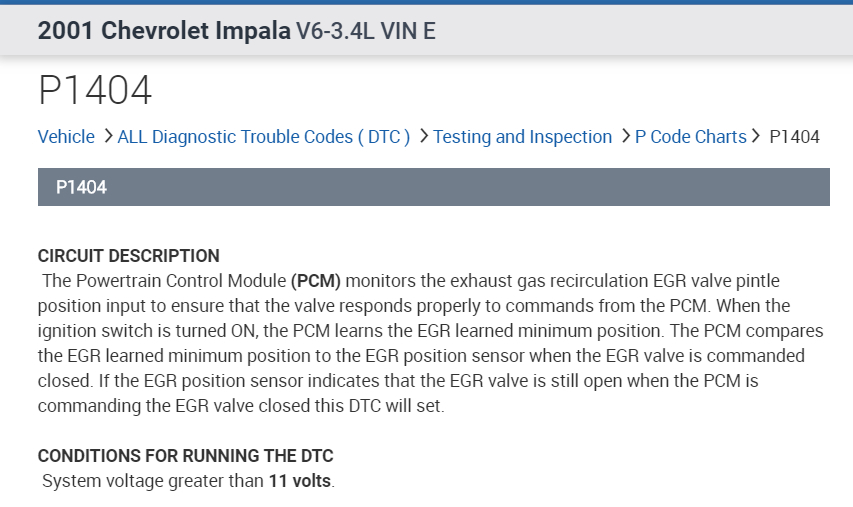Click the large P1404 page heading
The height and width of the screenshot is (507, 853).
pyautogui.click(x=95, y=90)
